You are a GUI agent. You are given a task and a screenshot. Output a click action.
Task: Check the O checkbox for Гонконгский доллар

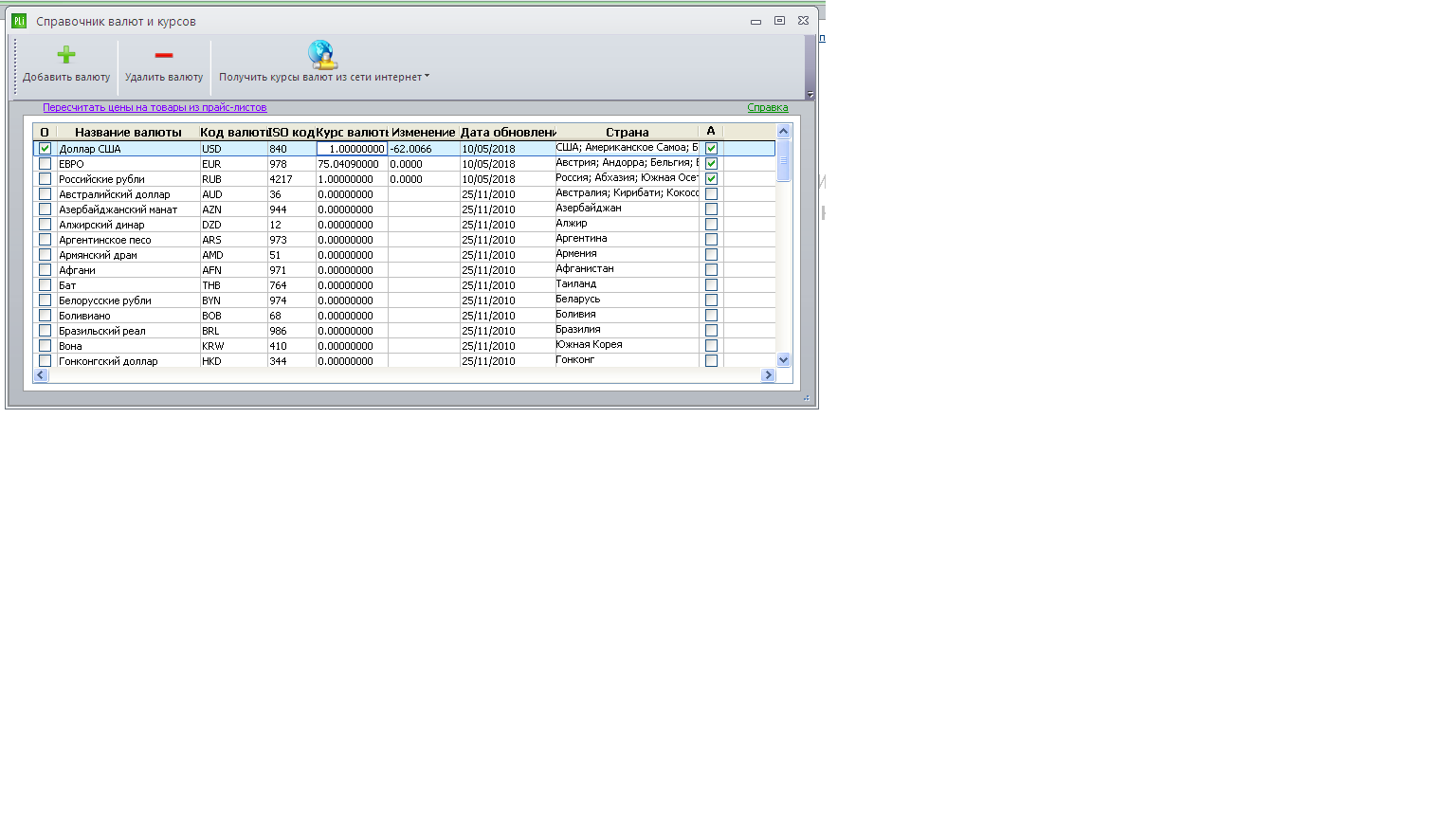click(x=45, y=360)
